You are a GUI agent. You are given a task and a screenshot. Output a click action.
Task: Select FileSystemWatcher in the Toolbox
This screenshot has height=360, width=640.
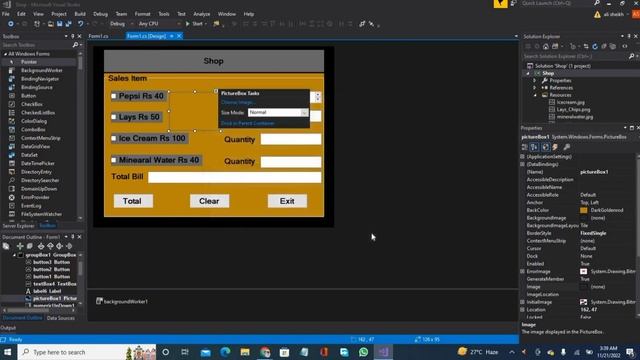click(41, 214)
